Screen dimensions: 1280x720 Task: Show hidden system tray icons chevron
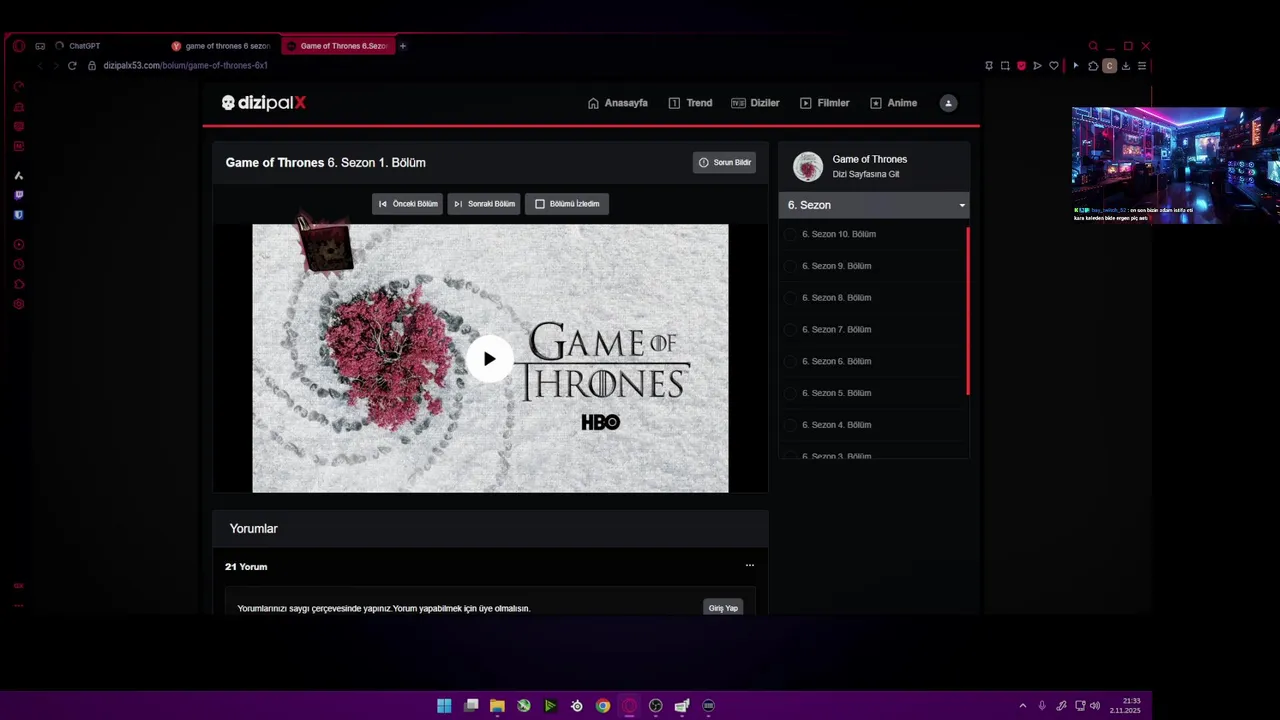tap(1022, 706)
